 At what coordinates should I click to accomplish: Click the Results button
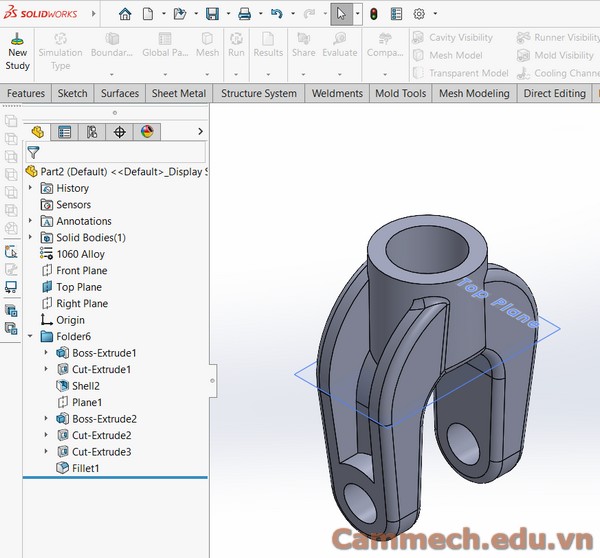click(268, 52)
